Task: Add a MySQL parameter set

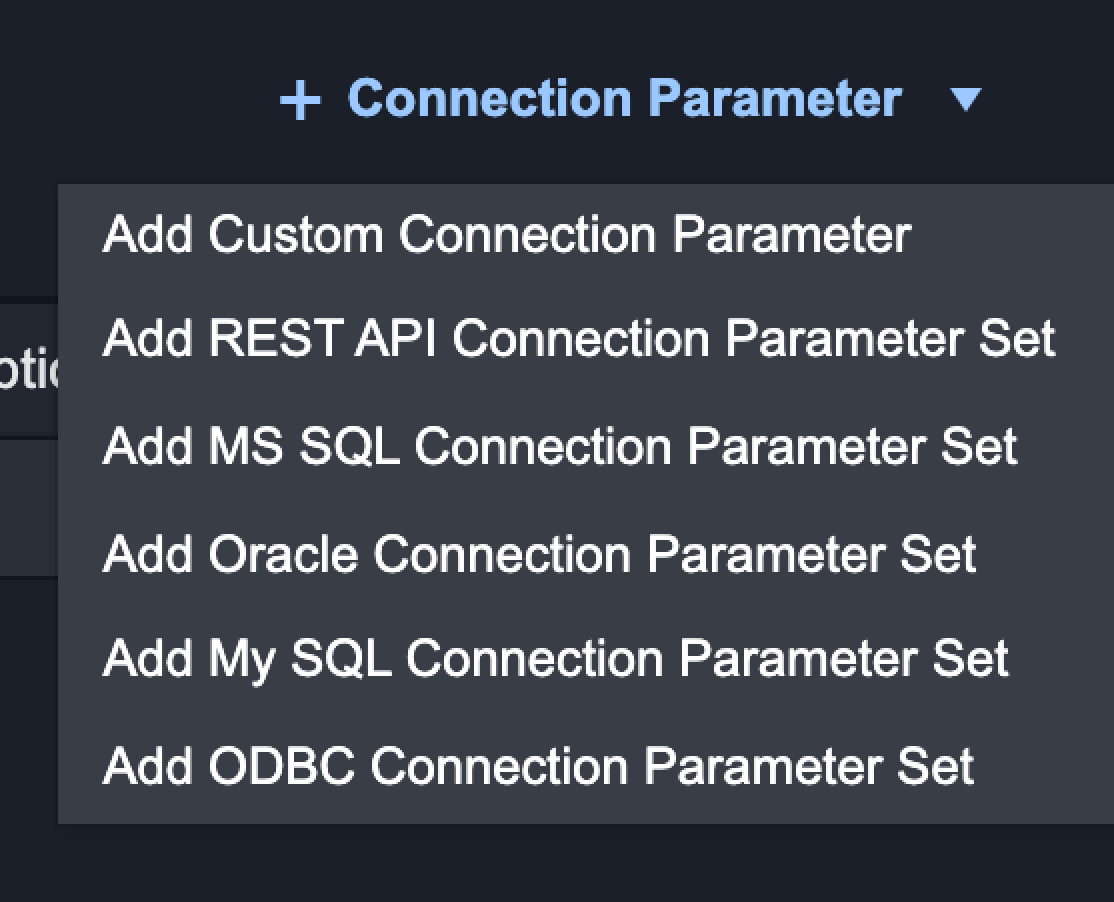Action: click(x=555, y=659)
